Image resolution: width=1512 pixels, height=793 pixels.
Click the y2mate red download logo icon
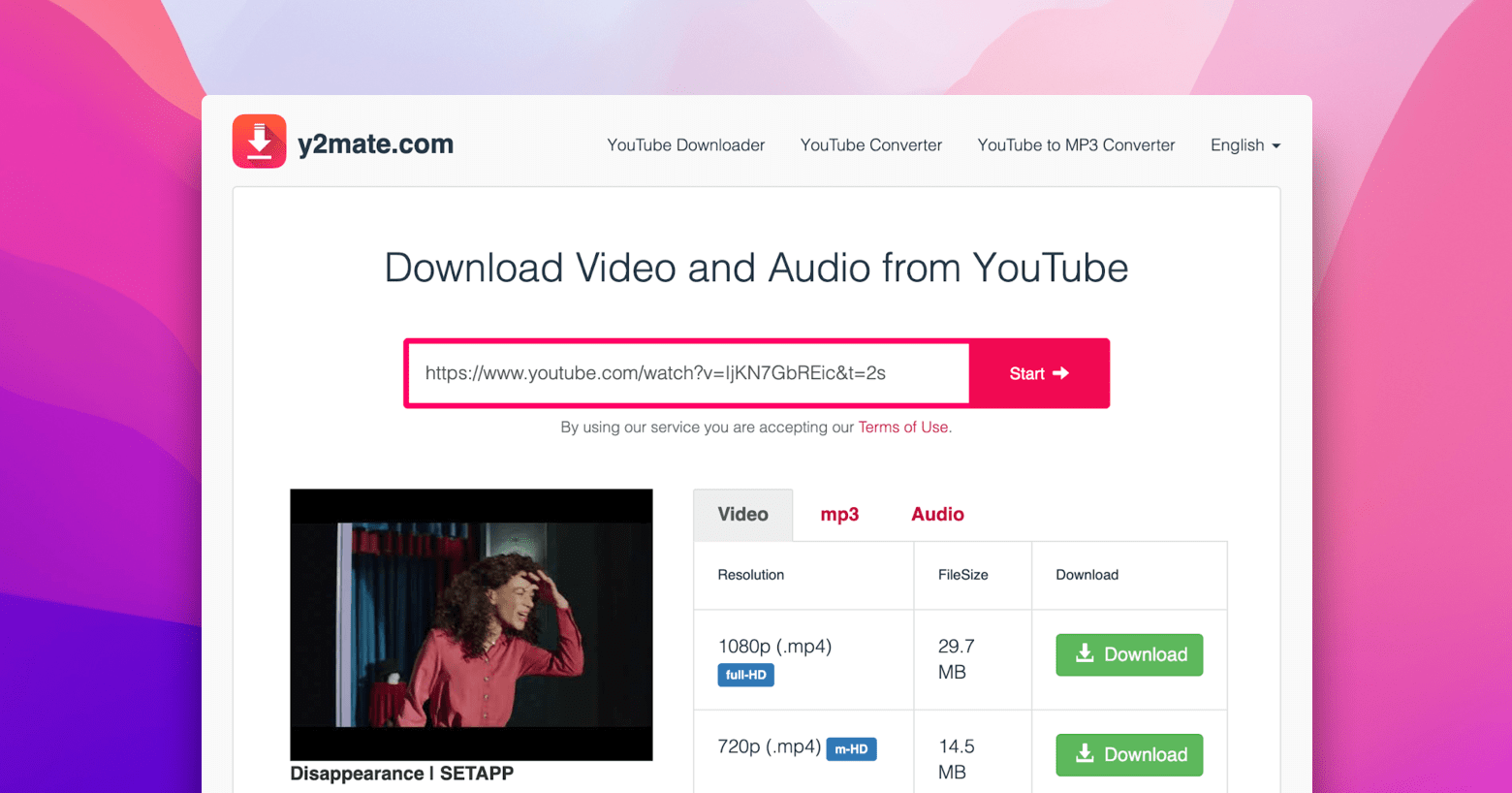click(x=258, y=142)
